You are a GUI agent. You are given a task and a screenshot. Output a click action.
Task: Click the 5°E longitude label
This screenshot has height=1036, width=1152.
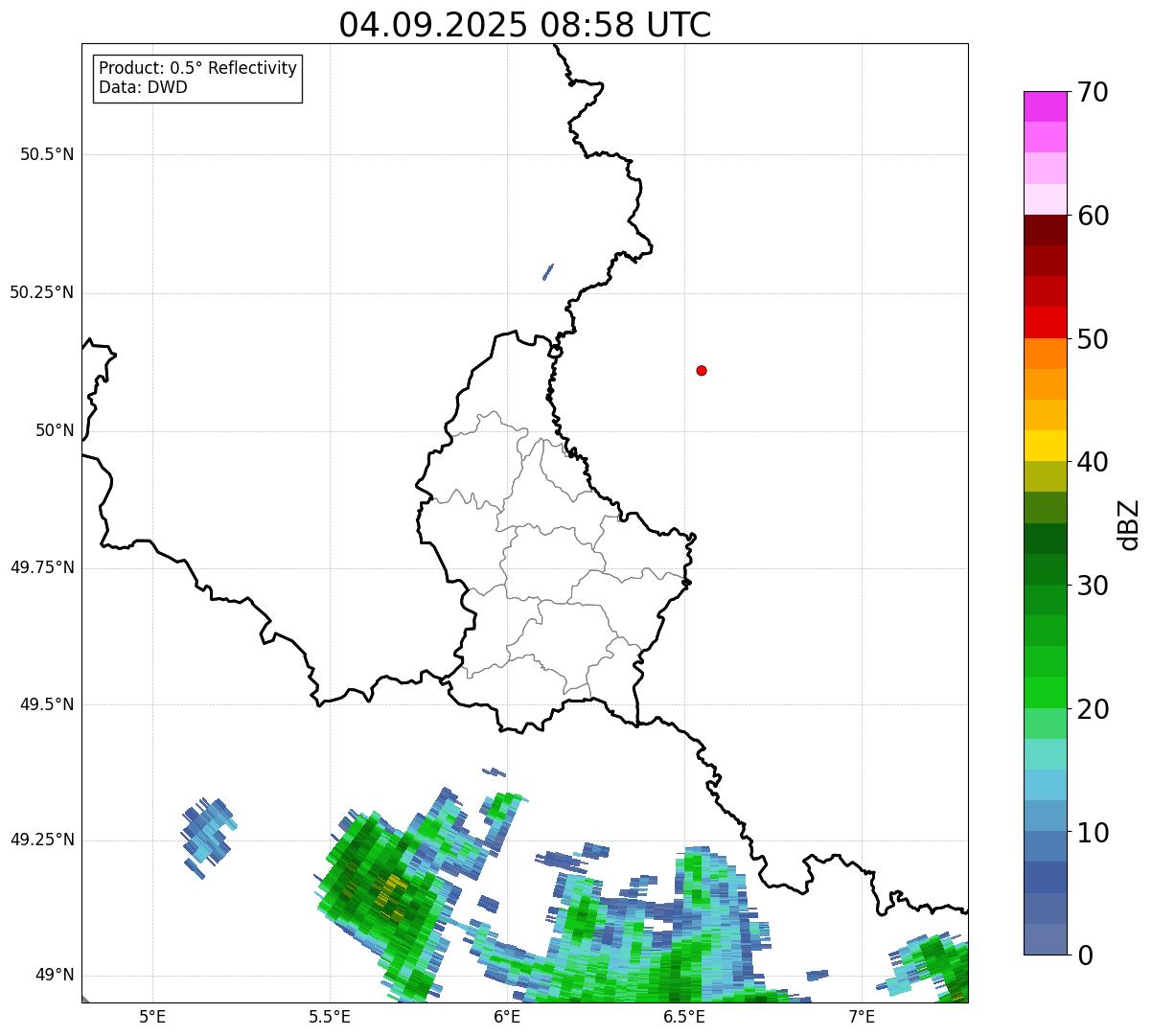tap(153, 1017)
